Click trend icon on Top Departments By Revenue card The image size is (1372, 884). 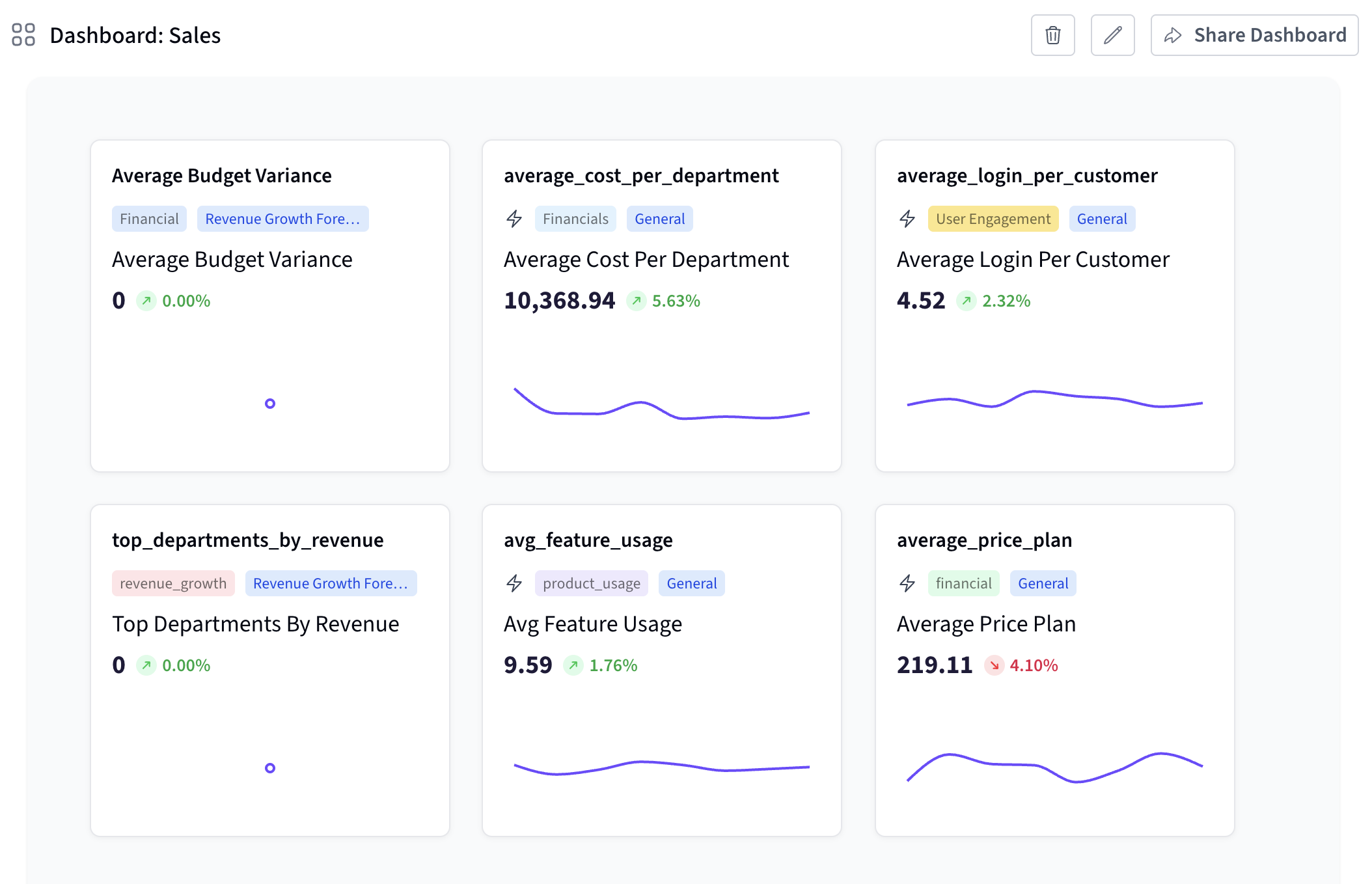coord(146,665)
